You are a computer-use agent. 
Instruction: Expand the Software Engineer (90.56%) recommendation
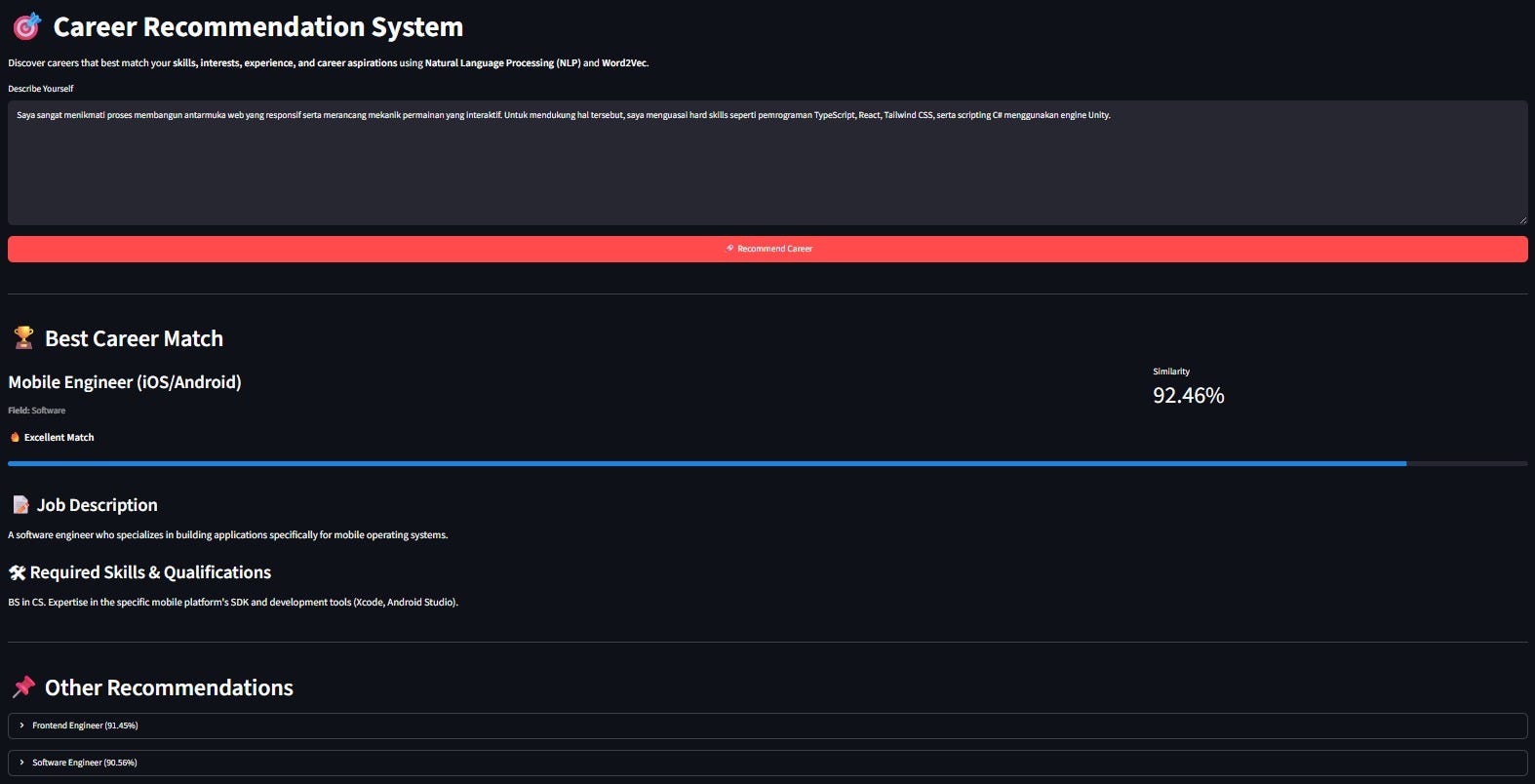pos(767,763)
